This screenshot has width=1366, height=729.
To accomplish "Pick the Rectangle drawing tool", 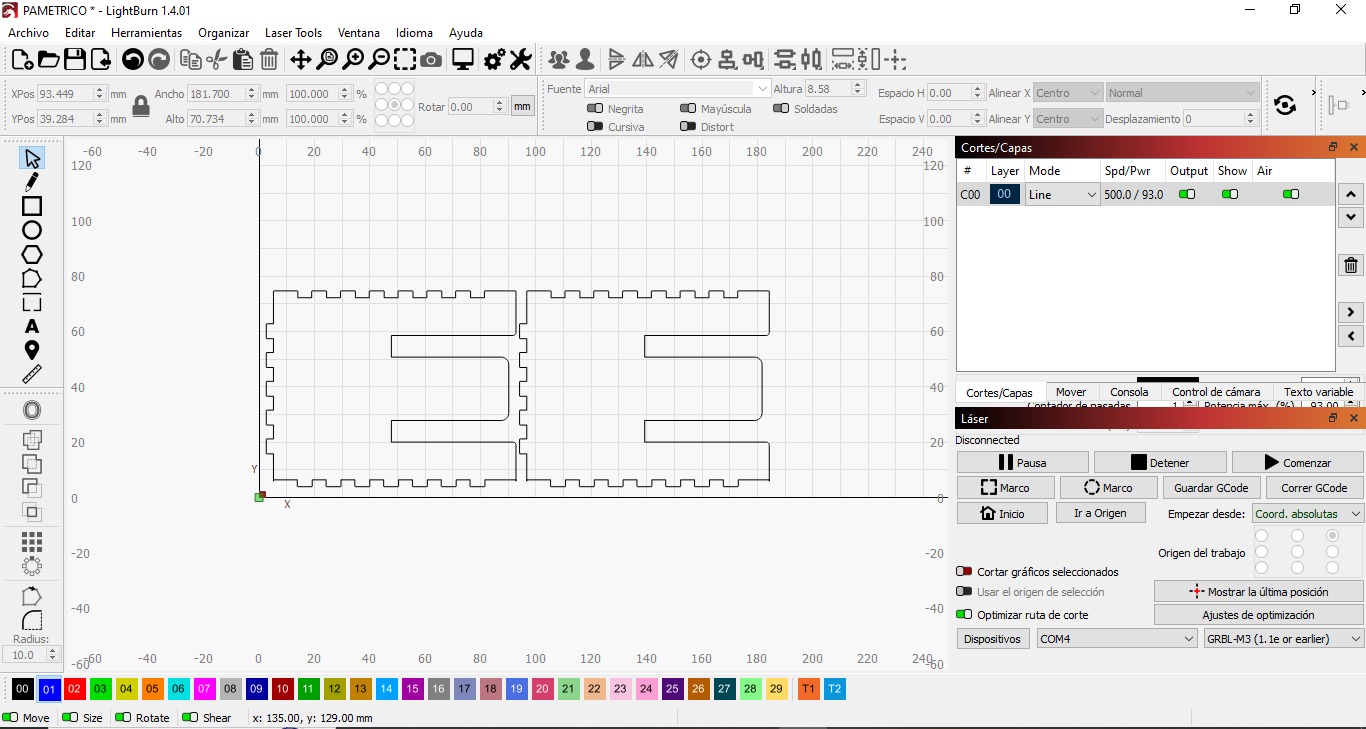I will (x=32, y=206).
